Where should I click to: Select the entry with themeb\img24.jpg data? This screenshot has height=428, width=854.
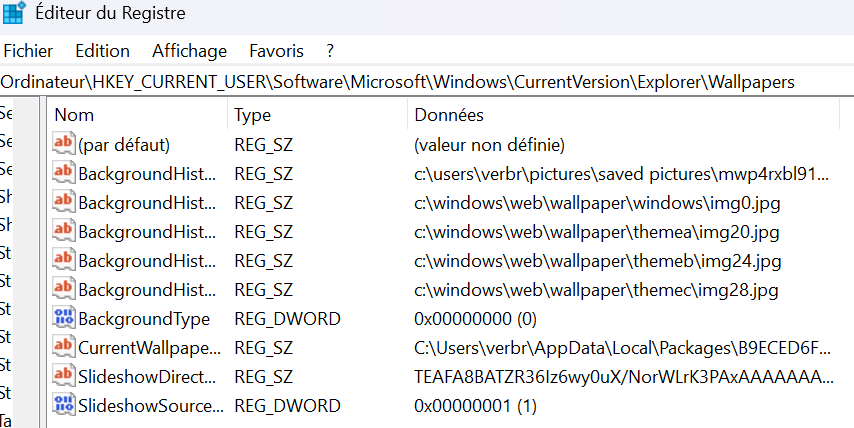[443, 261]
